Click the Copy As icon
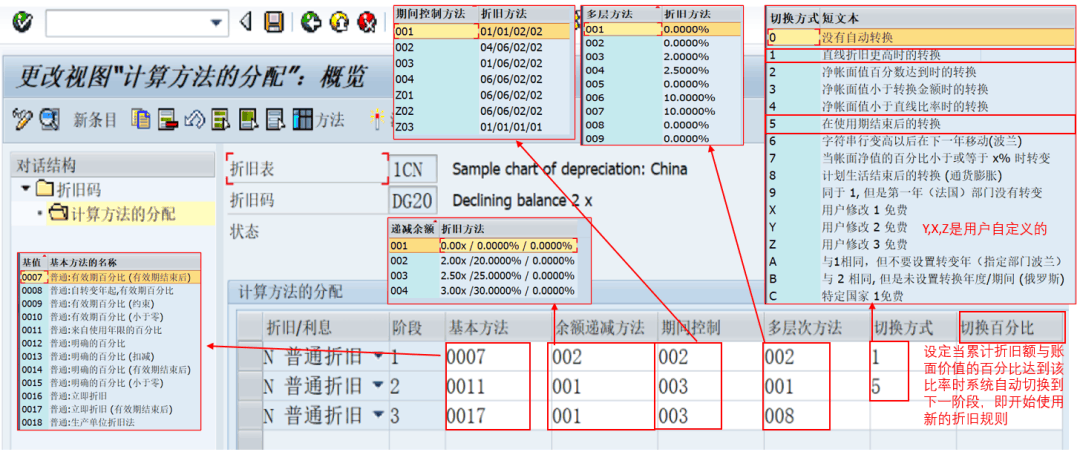Viewport: 1080px width, 452px height. pos(141,119)
